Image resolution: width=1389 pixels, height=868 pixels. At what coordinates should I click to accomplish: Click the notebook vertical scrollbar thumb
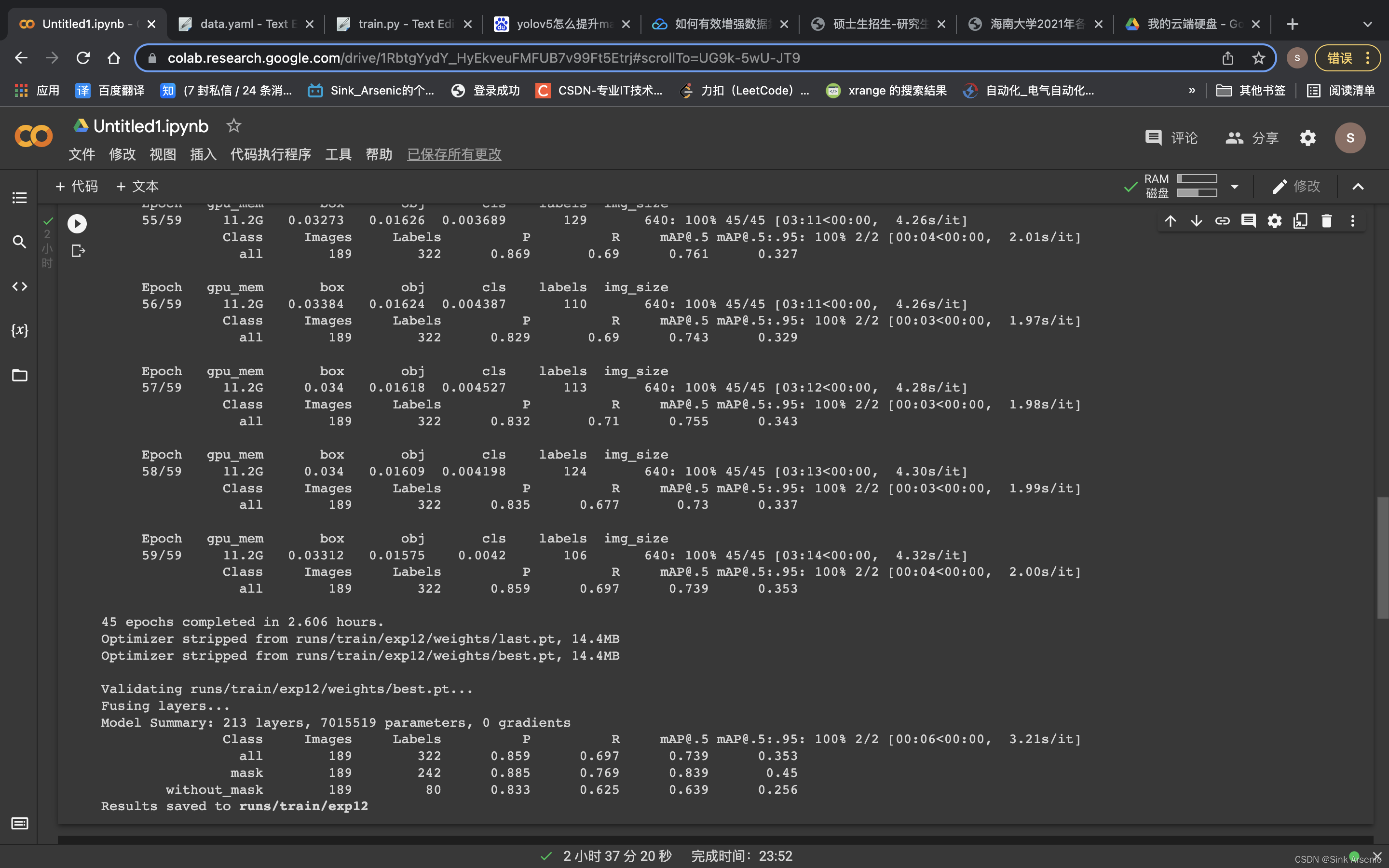[x=1382, y=558]
